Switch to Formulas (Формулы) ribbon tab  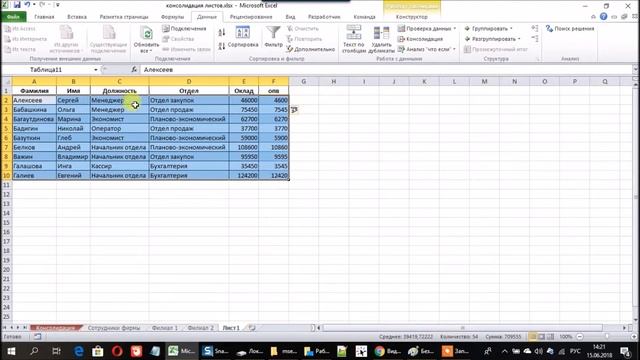click(173, 17)
